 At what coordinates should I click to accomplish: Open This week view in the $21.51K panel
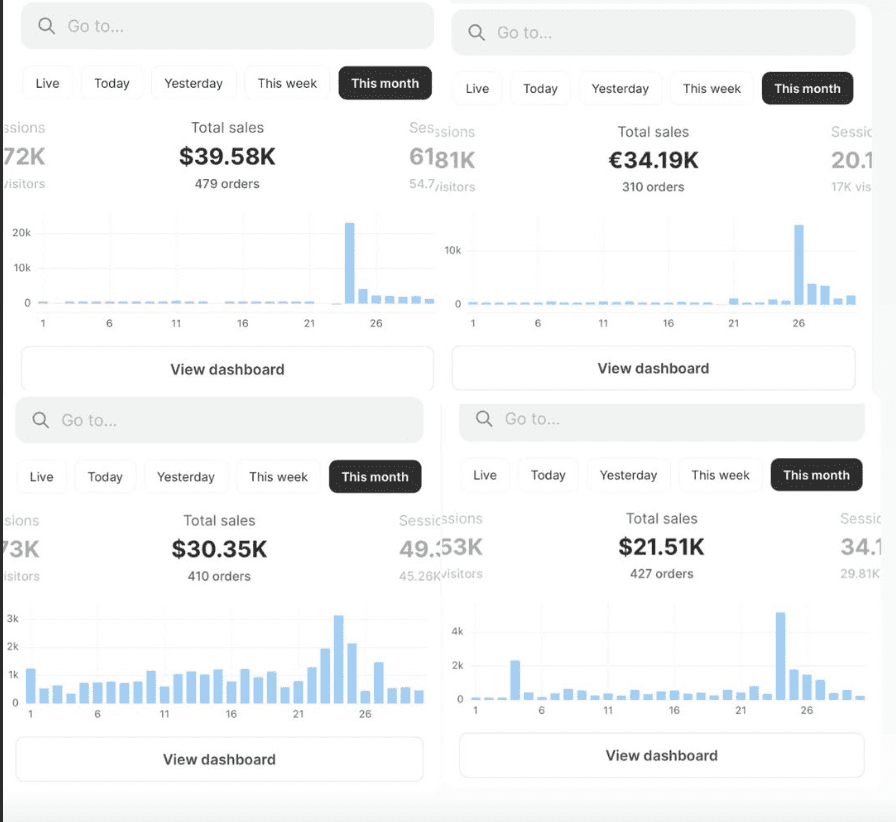pos(720,475)
